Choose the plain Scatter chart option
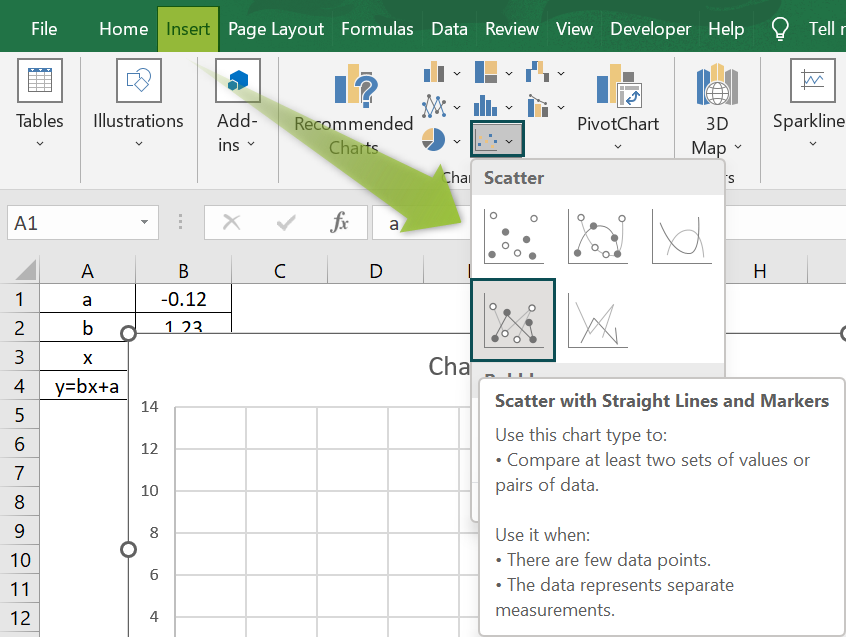Viewport: 846px width, 637px height. pos(513,236)
